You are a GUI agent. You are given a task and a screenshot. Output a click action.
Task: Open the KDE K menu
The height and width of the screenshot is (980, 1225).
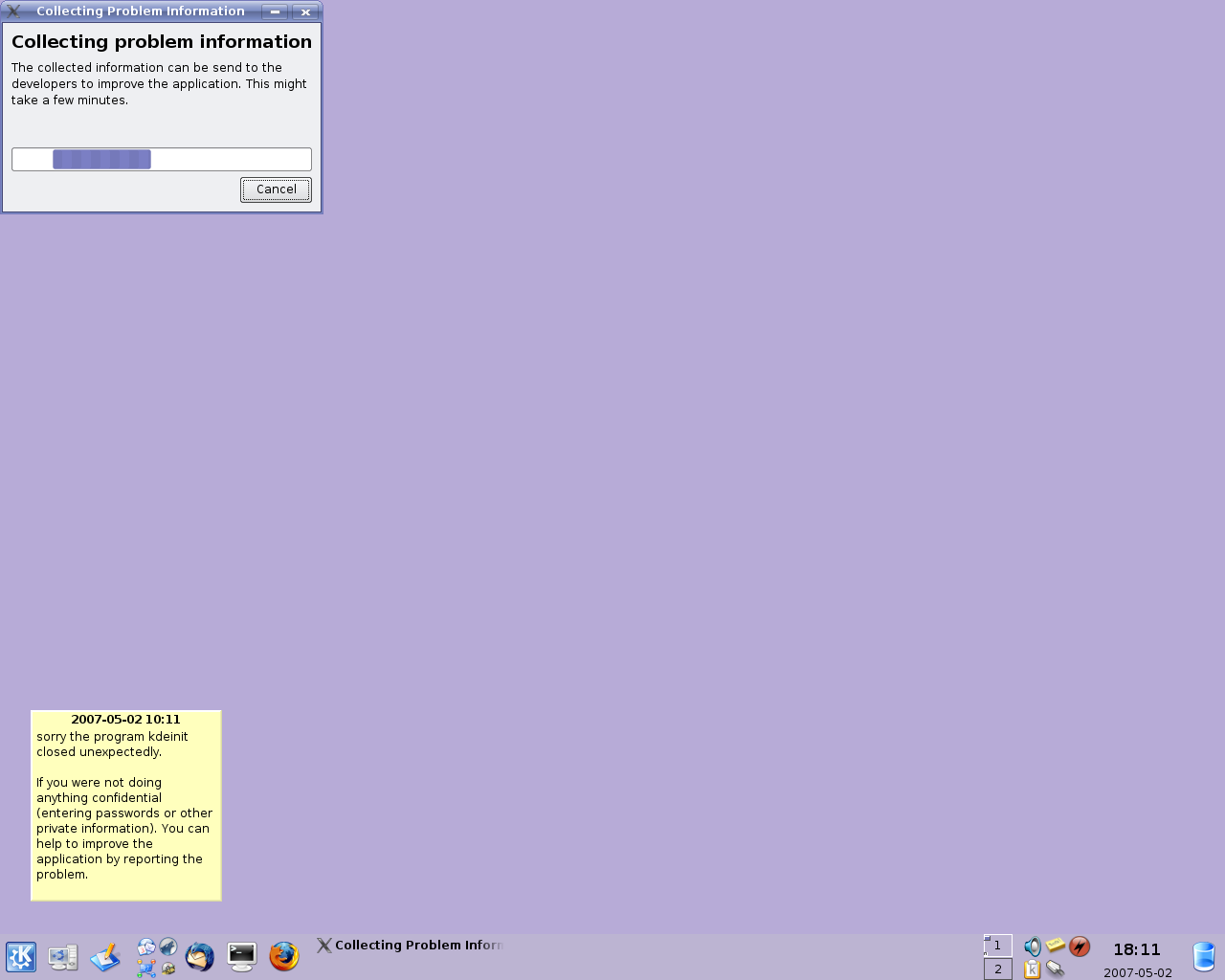tap(21, 956)
